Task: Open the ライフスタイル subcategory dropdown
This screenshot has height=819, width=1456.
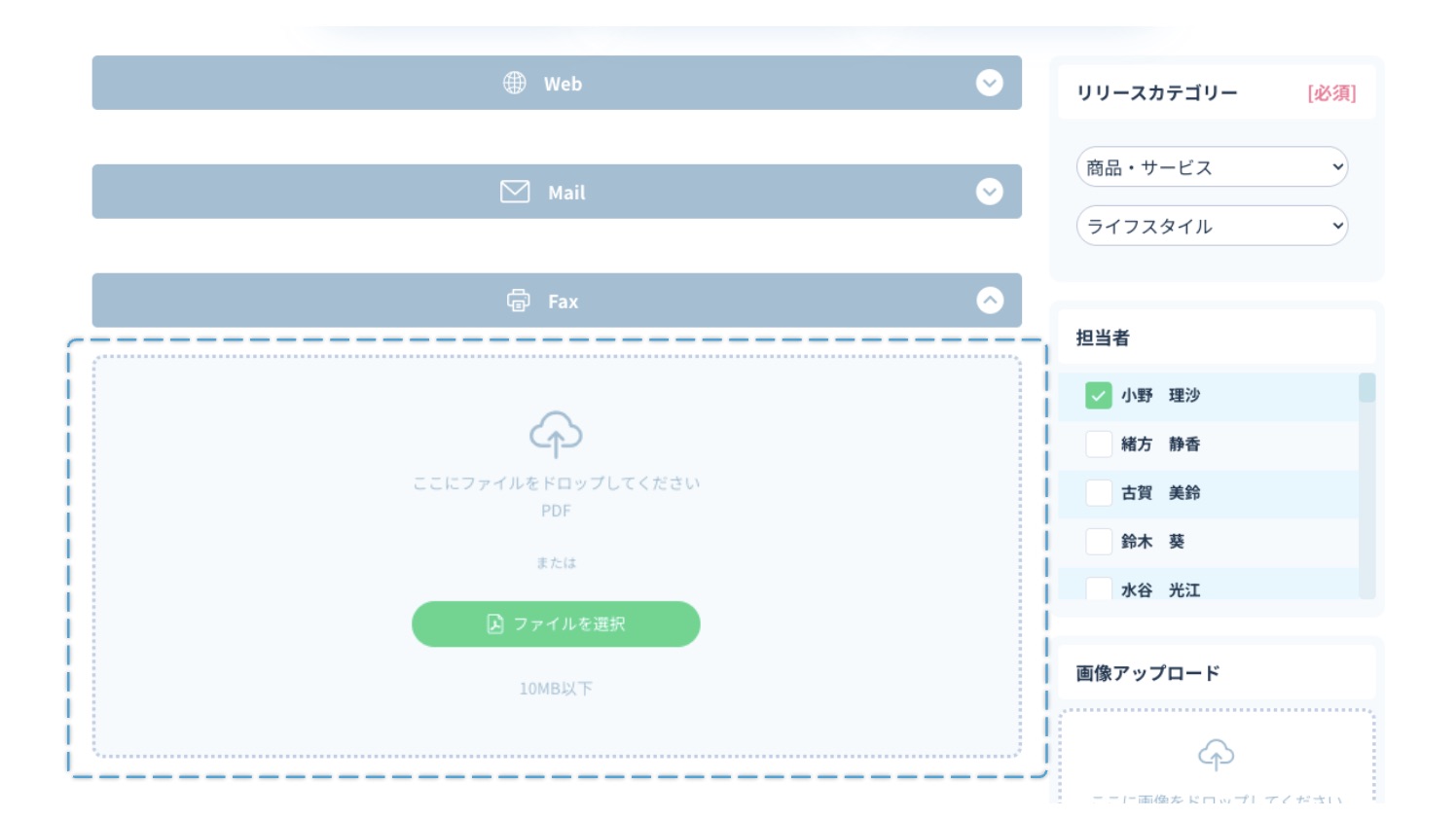Action: click(1212, 227)
